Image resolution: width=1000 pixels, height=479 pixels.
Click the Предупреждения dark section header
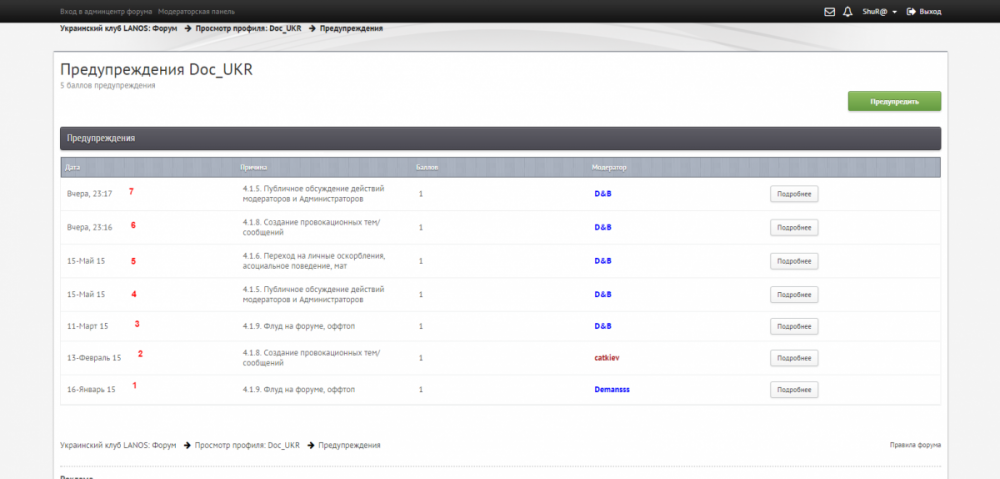[500, 138]
